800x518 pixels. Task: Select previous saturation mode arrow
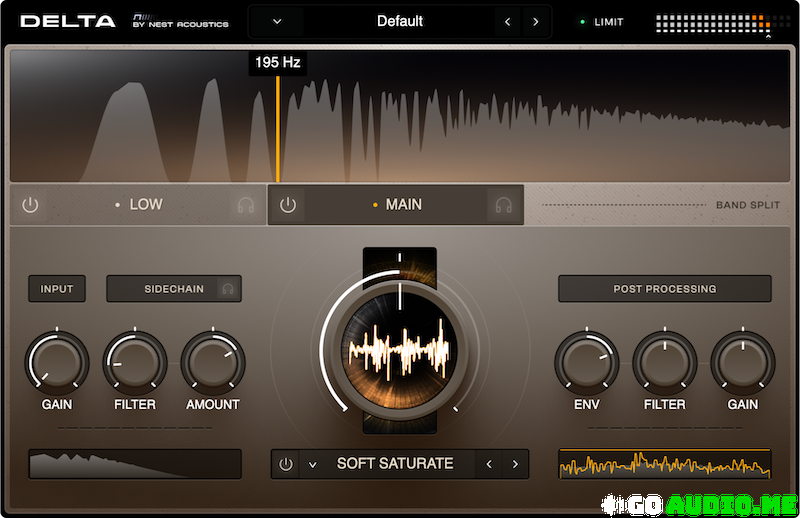(489, 464)
